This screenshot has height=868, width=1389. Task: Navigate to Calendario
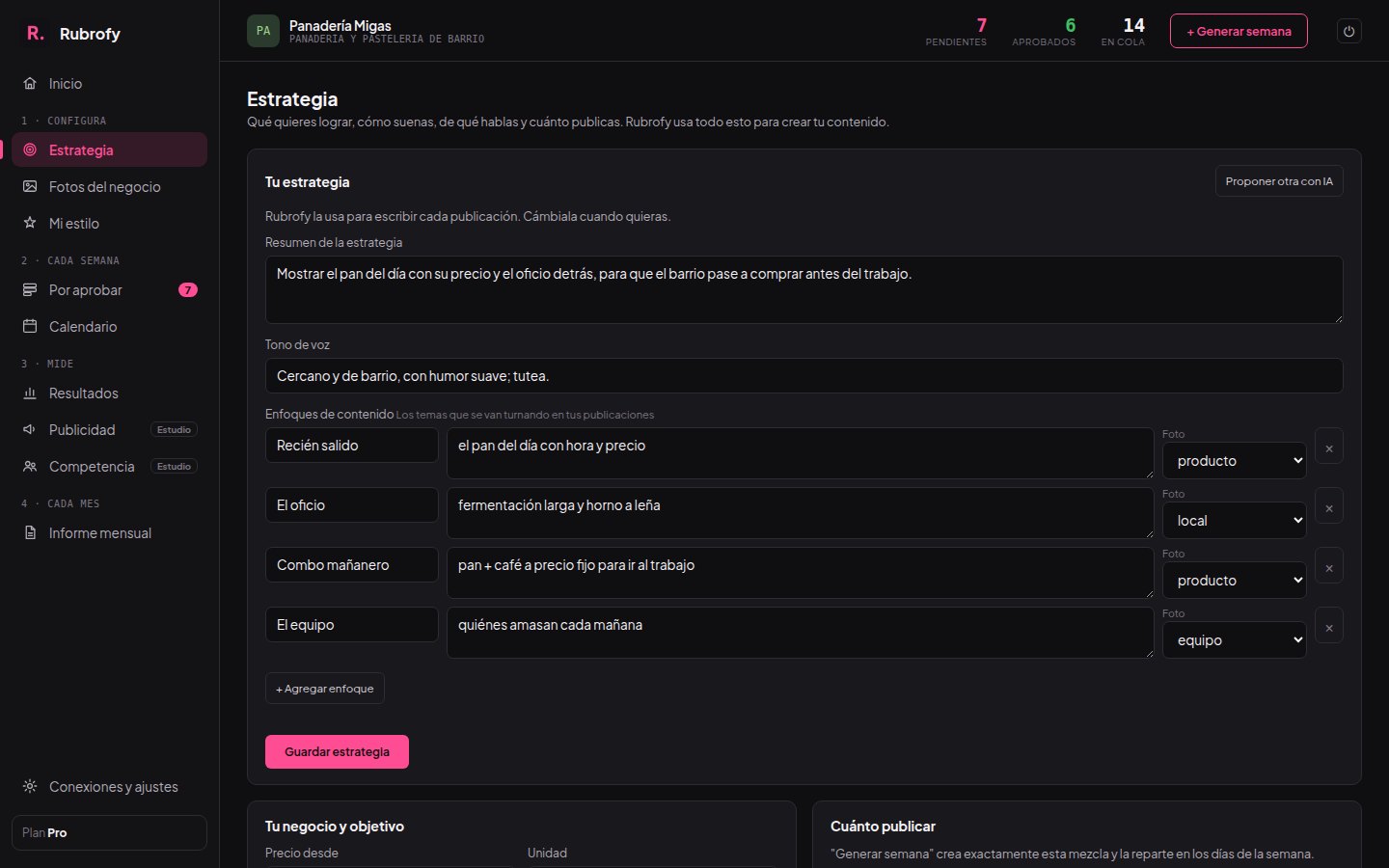point(109,327)
